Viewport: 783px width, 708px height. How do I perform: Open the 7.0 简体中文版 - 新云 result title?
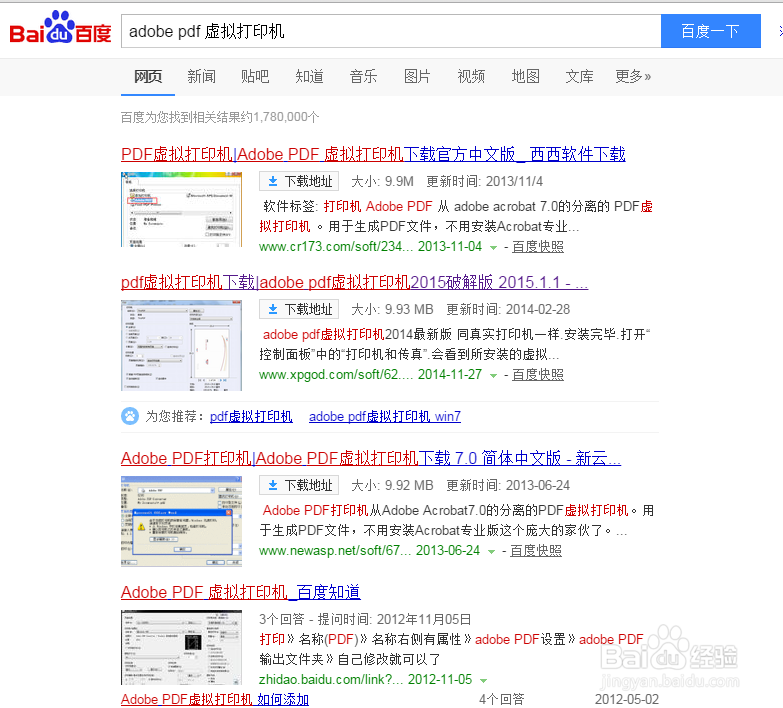click(x=371, y=458)
